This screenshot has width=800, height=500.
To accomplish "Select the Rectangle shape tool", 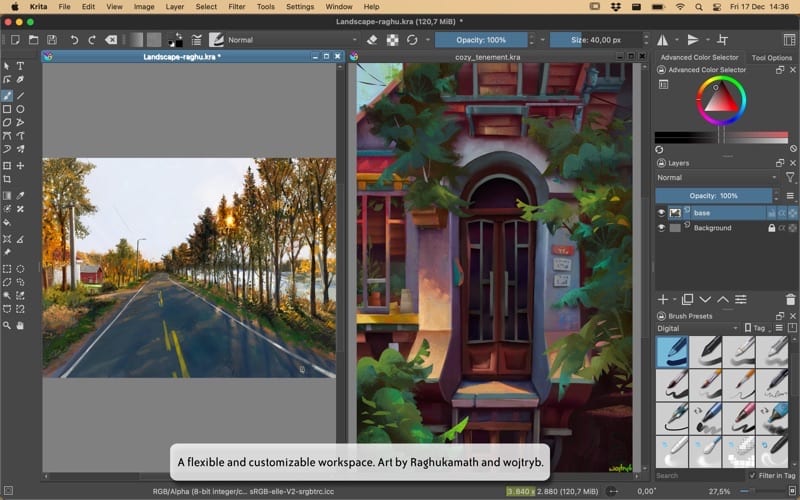I will [7, 109].
